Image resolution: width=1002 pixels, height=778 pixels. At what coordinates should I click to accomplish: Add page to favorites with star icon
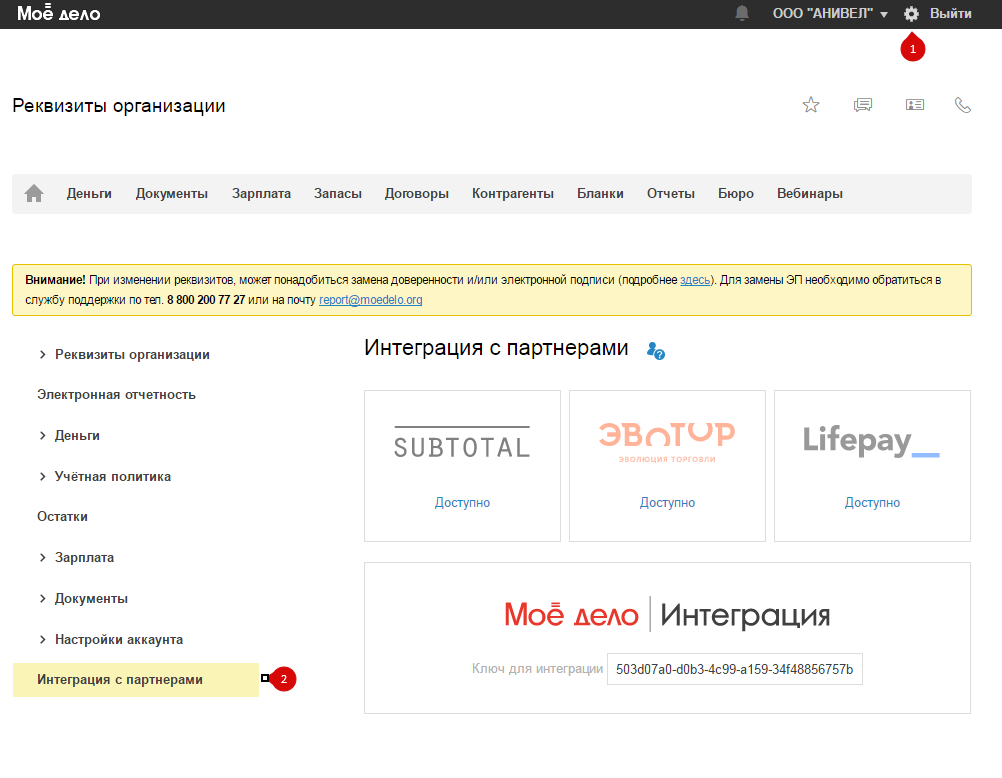pos(811,104)
